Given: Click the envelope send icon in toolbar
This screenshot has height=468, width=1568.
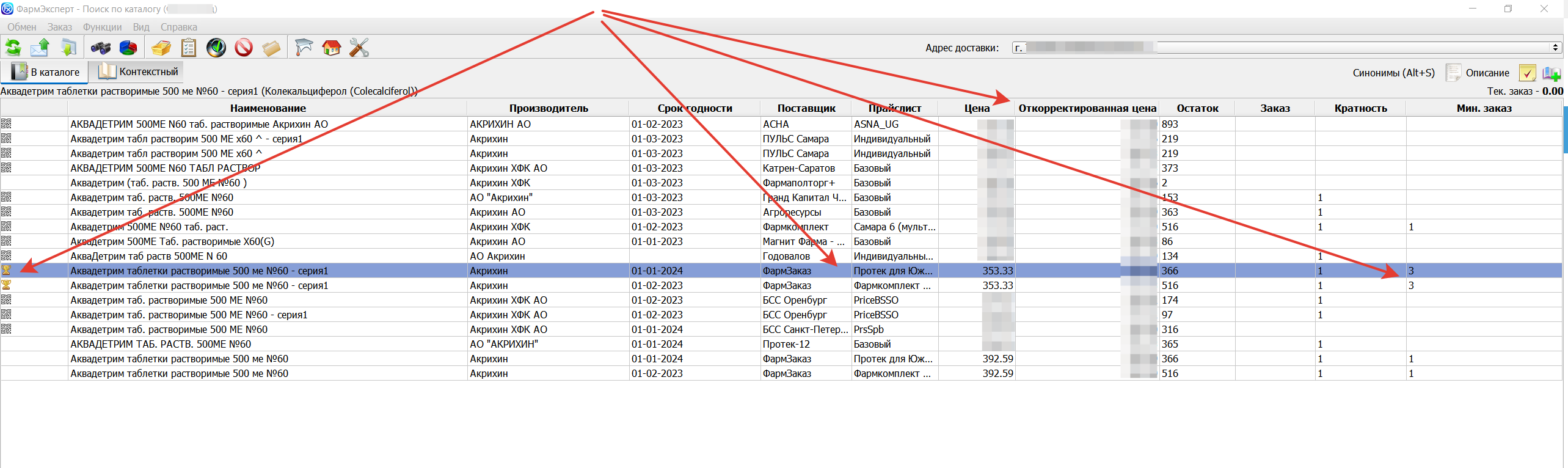Looking at the screenshot, I should [x=40, y=48].
